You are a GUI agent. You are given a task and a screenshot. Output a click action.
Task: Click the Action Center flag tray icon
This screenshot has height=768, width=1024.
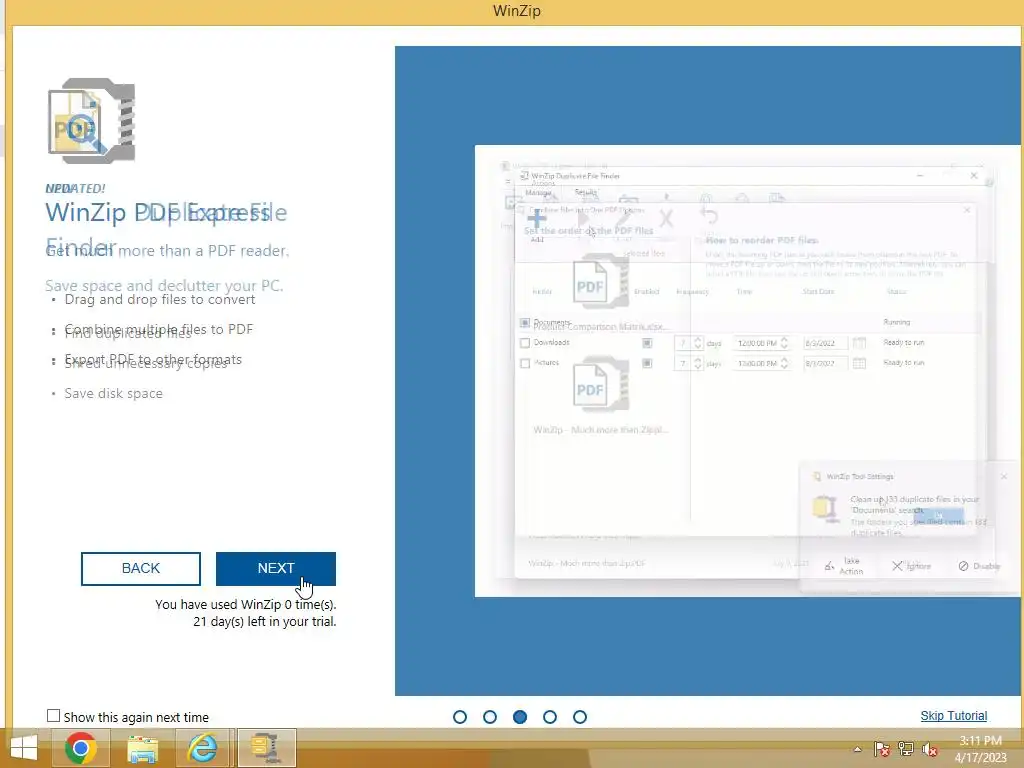(x=881, y=749)
